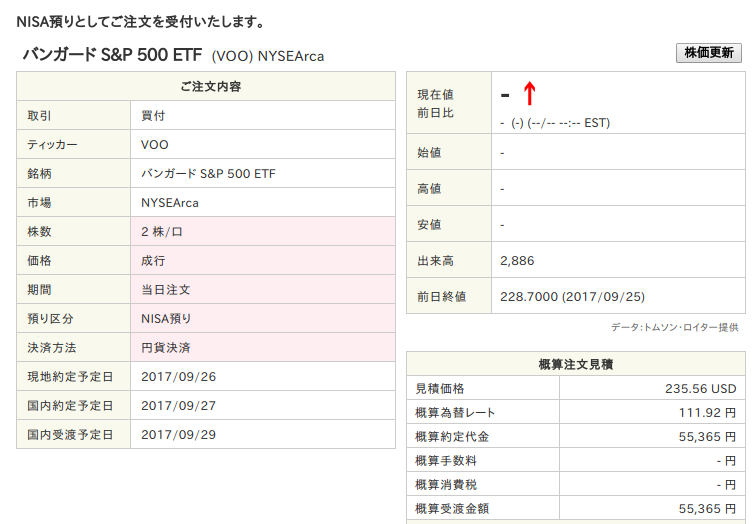Click the NISA預りとしてご注文を受付いたします notice

(x=140, y=22)
